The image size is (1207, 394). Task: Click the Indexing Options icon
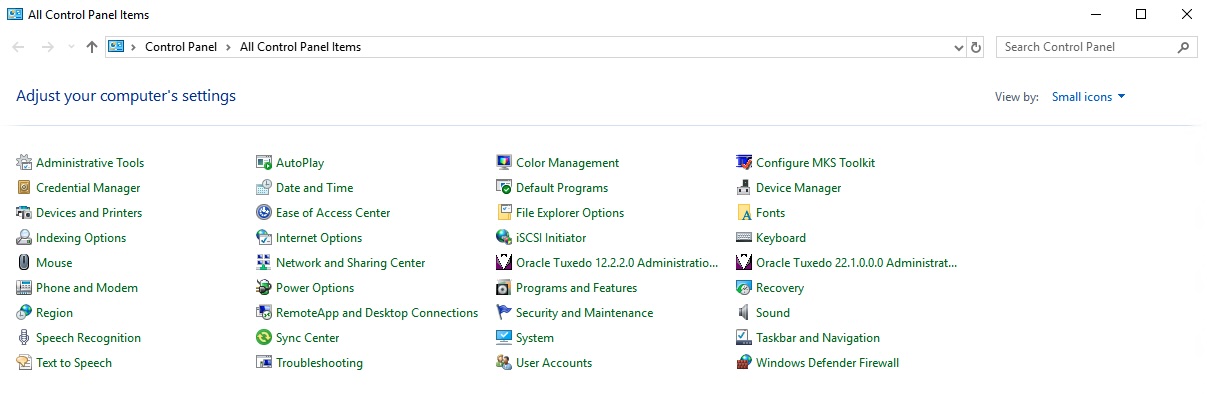coord(24,238)
